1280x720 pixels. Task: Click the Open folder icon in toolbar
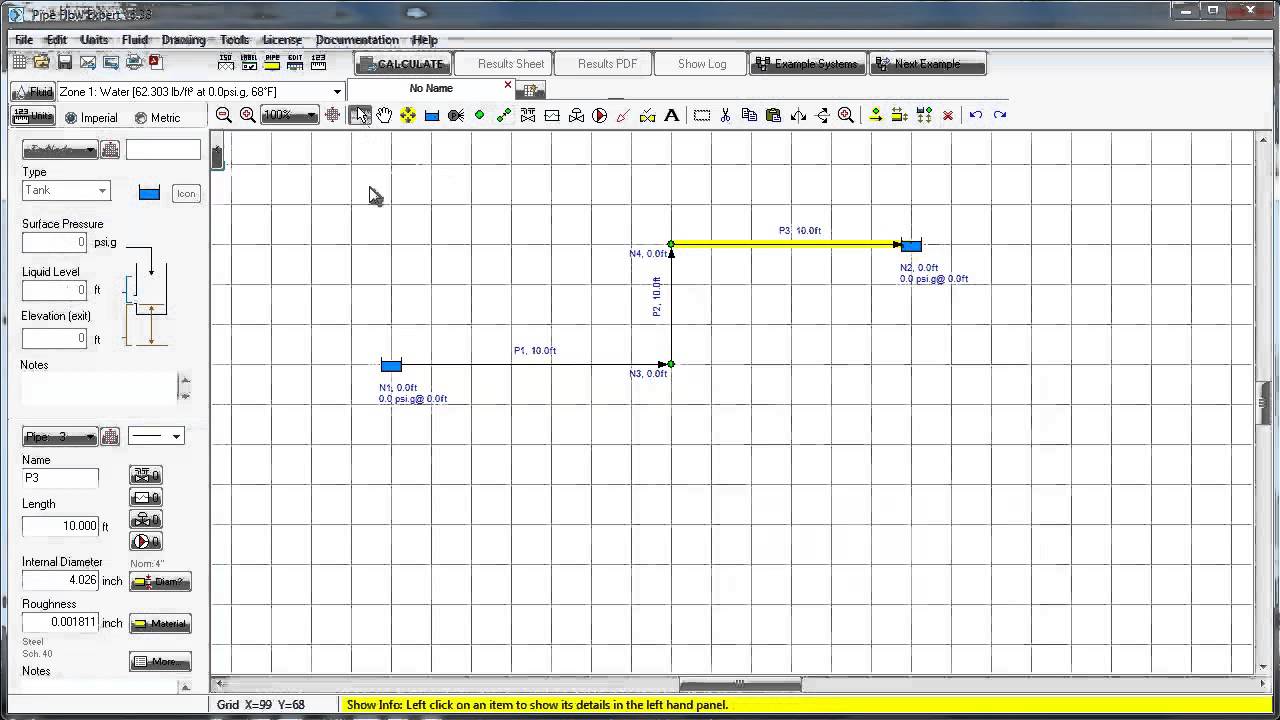tap(42, 62)
